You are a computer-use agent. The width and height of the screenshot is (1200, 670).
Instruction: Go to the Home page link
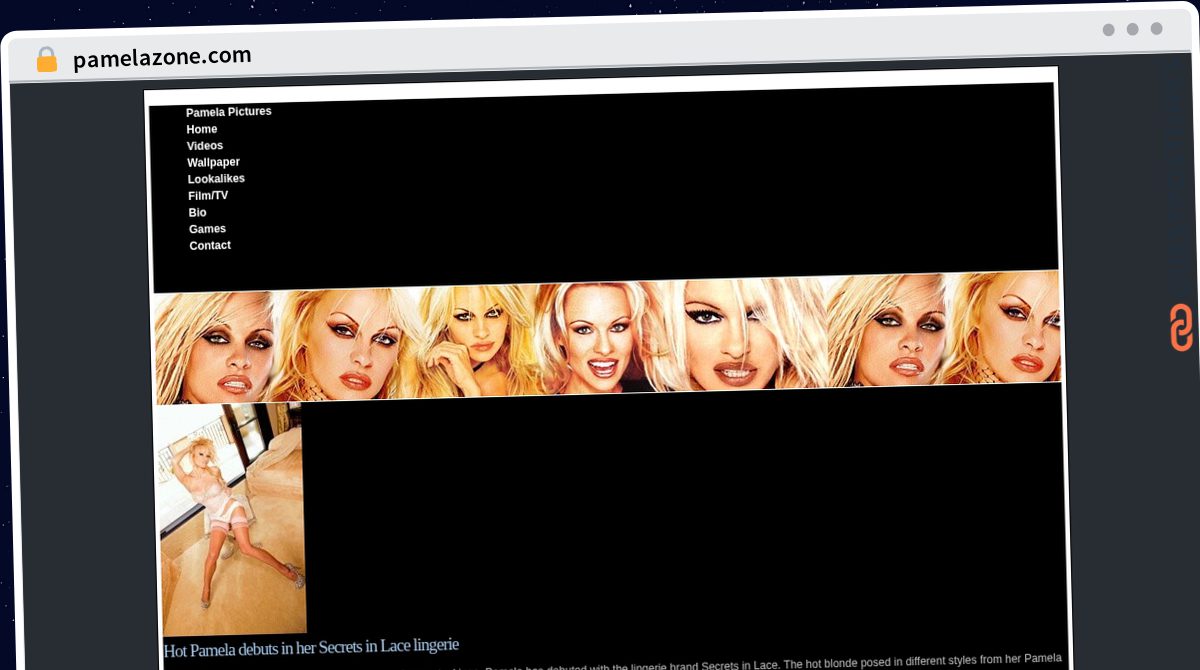coord(201,129)
